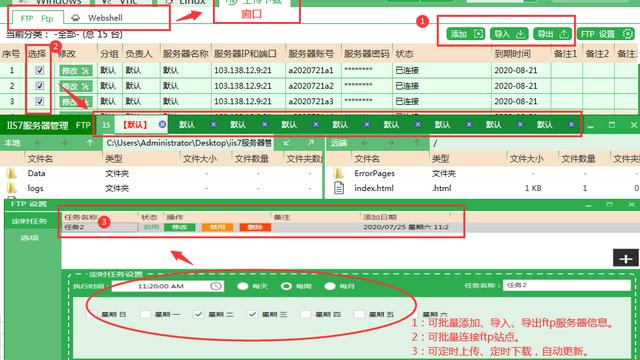Check the 星期一 weekday box
The height and width of the screenshot is (360, 640).
click(x=145, y=314)
